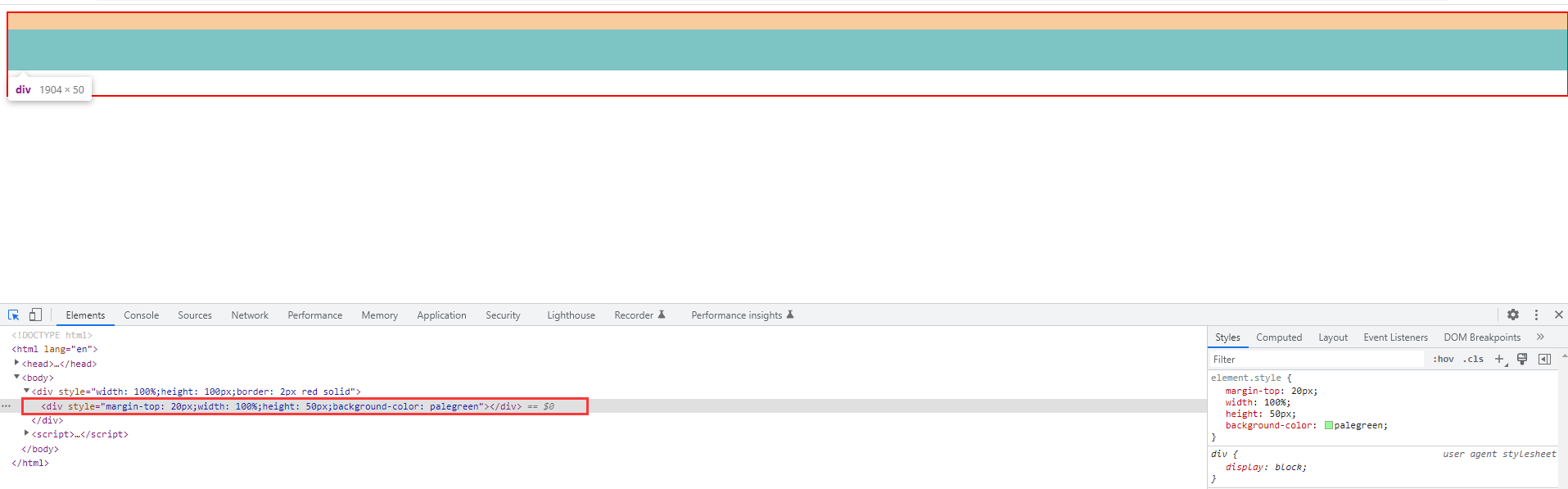Click the element.style selector text

click(x=1246, y=378)
